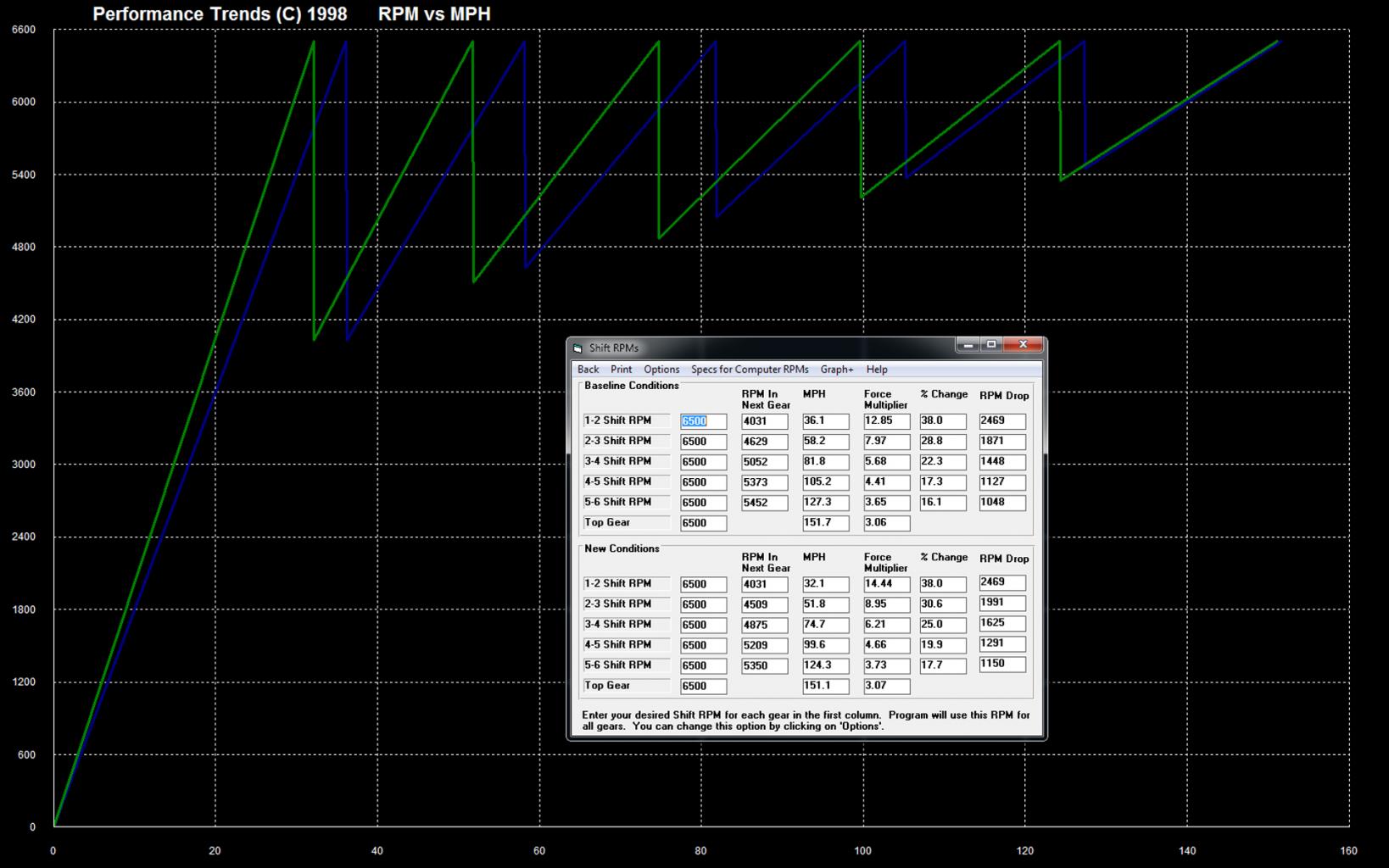
Task: Click baseline Force Multiplier value 5.68
Action: click(x=887, y=462)
